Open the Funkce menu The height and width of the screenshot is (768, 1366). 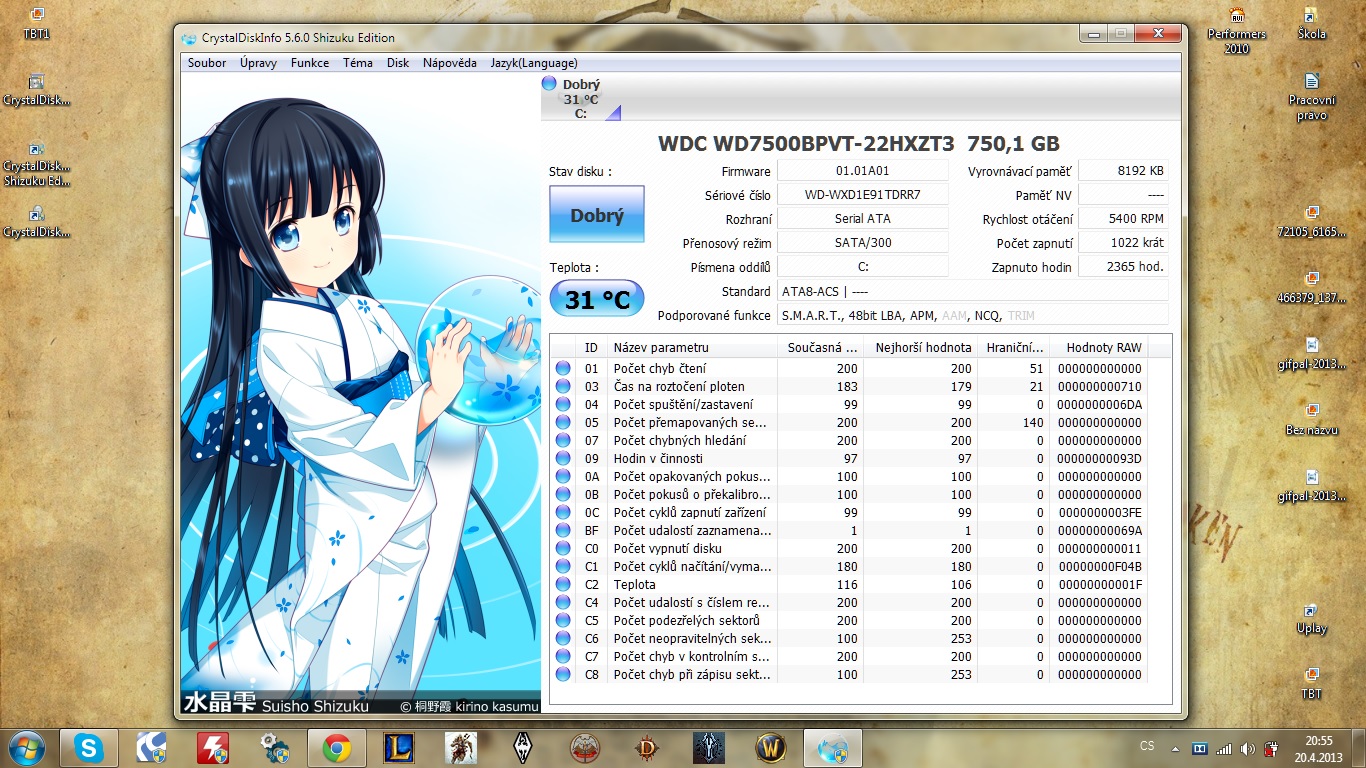coord(310,63)
